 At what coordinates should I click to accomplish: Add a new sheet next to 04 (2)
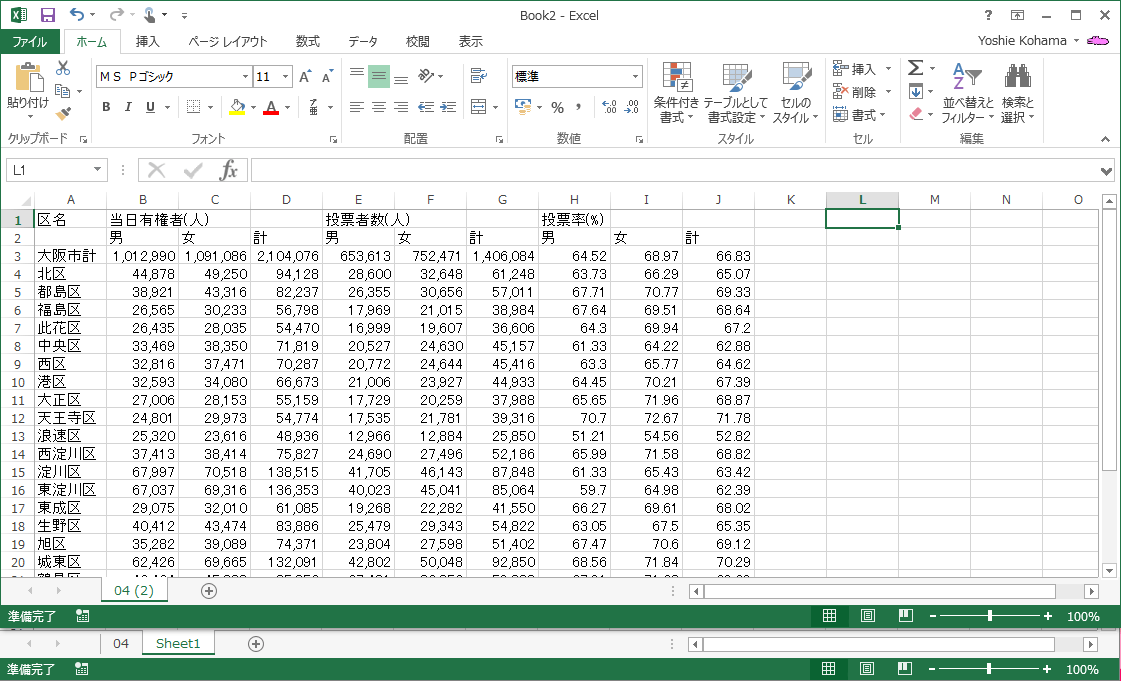[x=209, y=591]
